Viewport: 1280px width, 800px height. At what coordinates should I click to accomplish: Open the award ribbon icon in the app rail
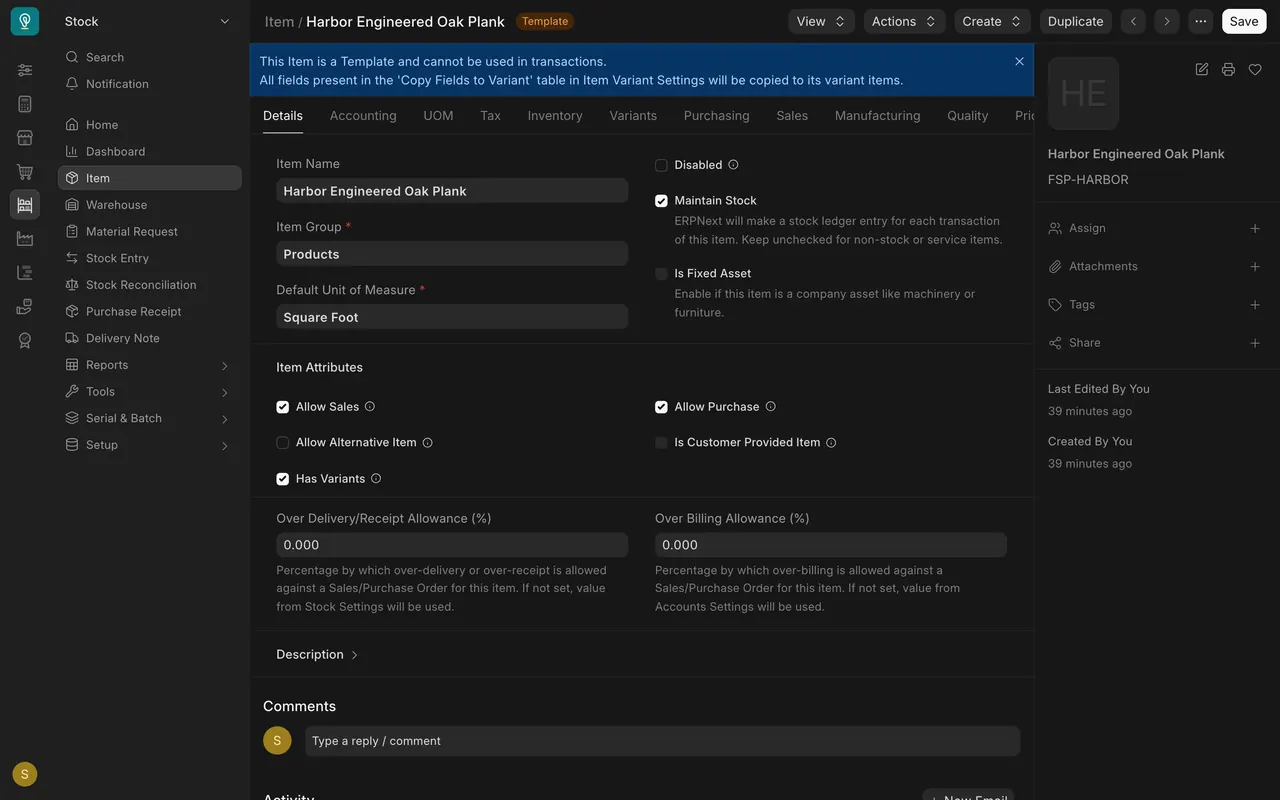pyautogui.click(x=25, y=340)
